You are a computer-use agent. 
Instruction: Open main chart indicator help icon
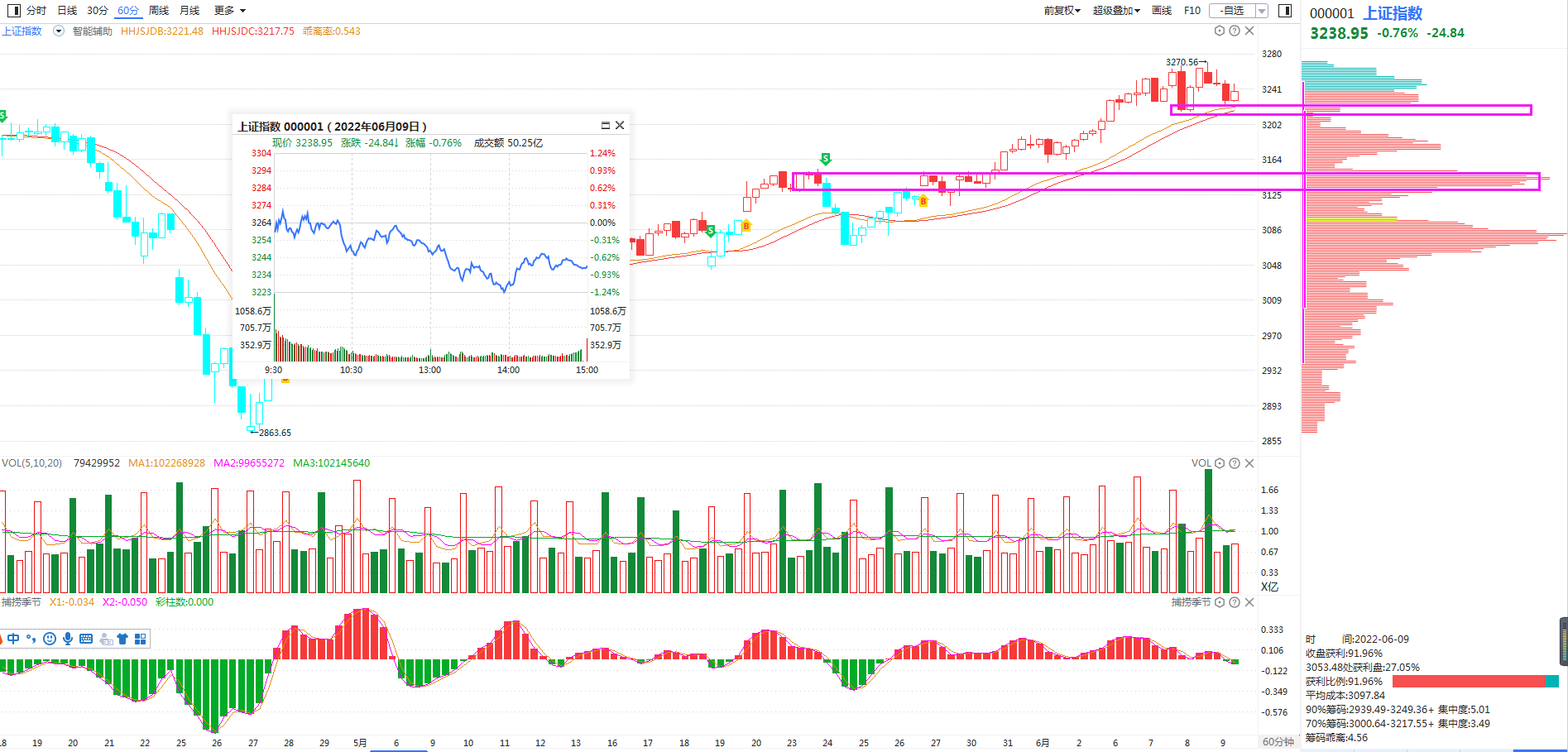pyautogui.click(x=1235, y=31)
